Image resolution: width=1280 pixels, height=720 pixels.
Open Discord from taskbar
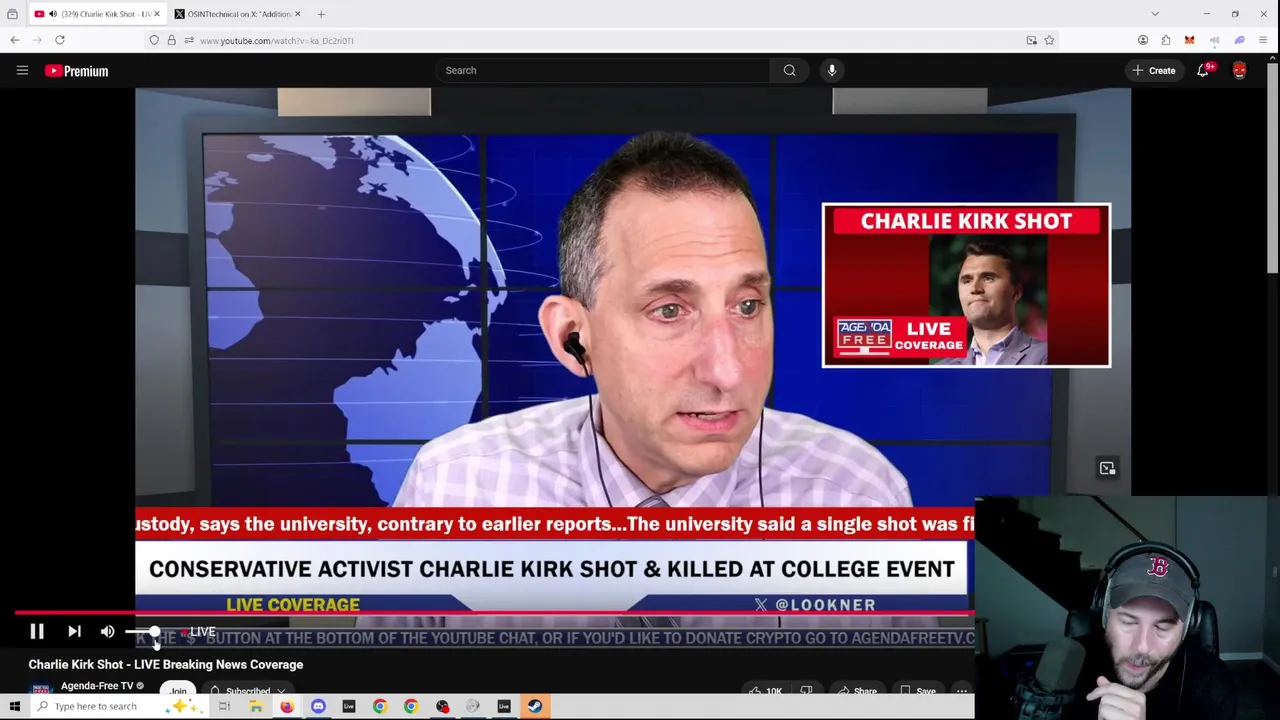(x=318, y=706)
